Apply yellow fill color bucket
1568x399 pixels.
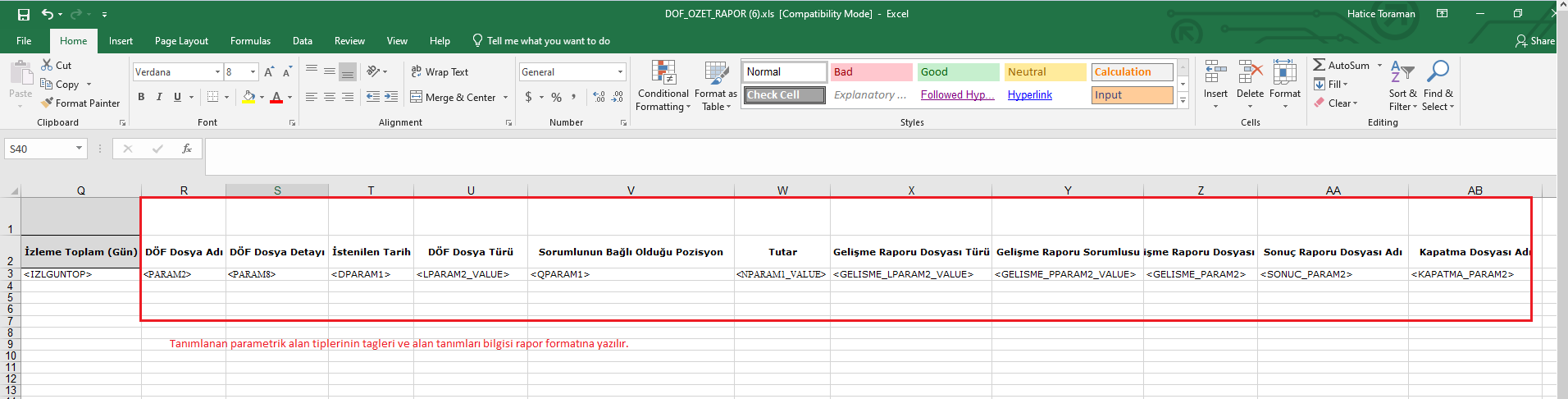click(x=248, y=97)
